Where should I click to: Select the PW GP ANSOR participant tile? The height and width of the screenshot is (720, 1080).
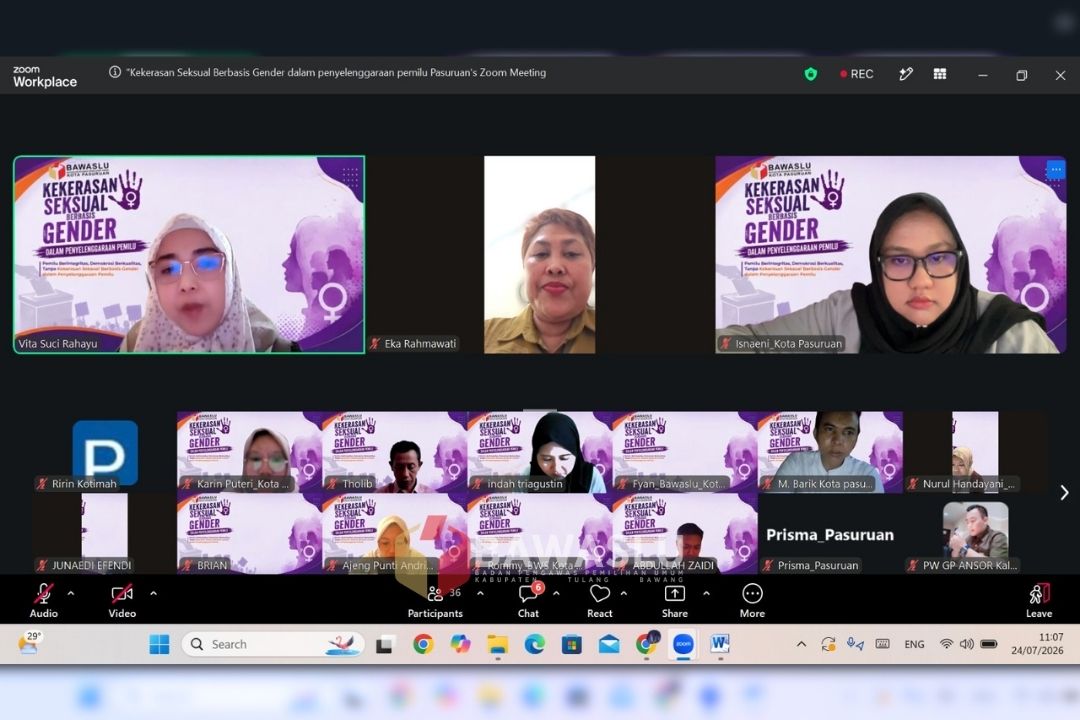975,534
